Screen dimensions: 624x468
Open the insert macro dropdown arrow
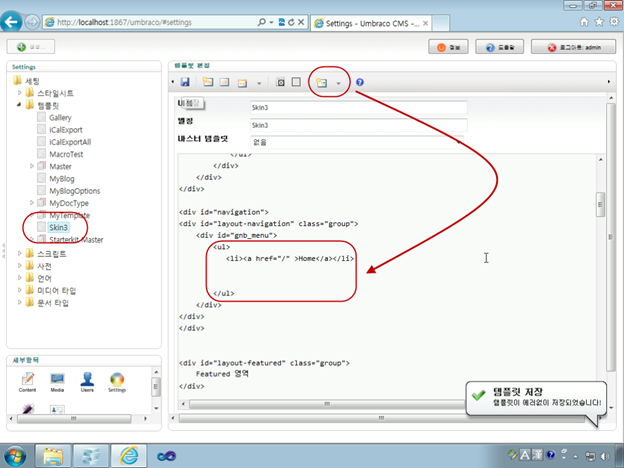339,83
